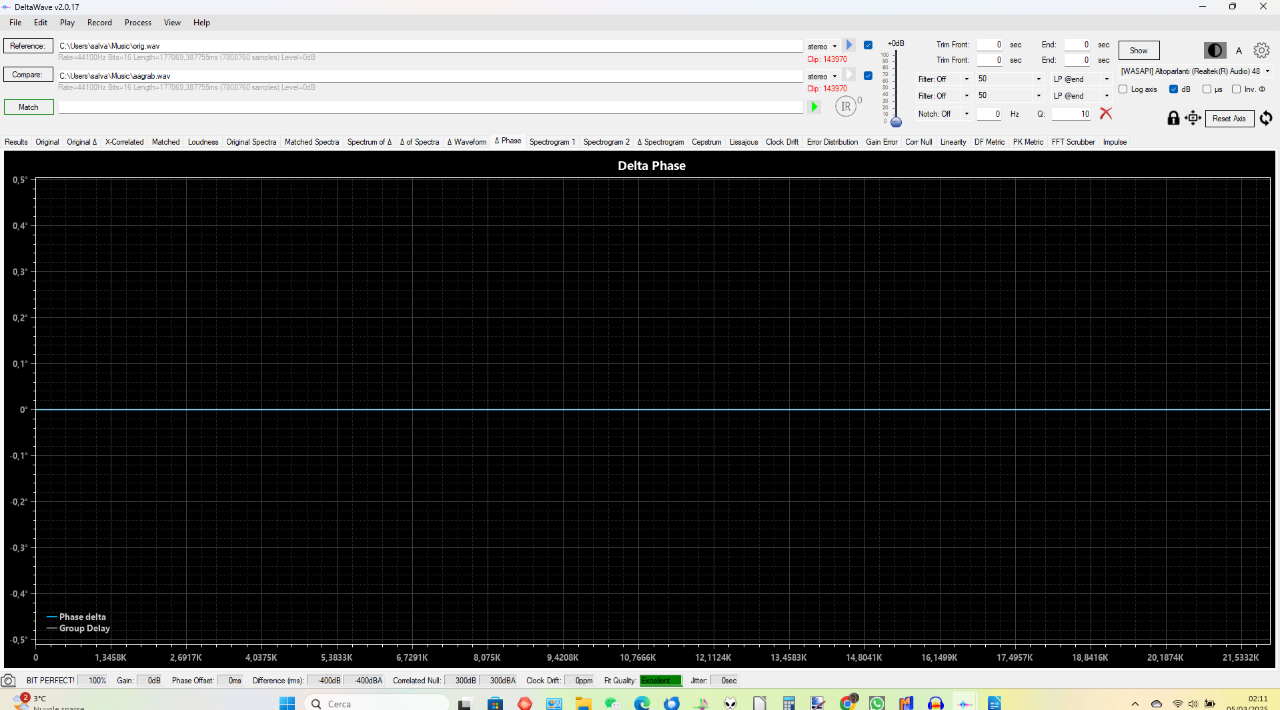Show hidden tray icons chevron

tap(1134, 703)
